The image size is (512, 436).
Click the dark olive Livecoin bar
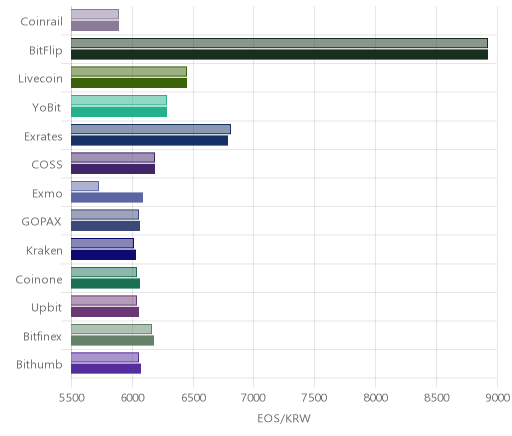point(129,83)
